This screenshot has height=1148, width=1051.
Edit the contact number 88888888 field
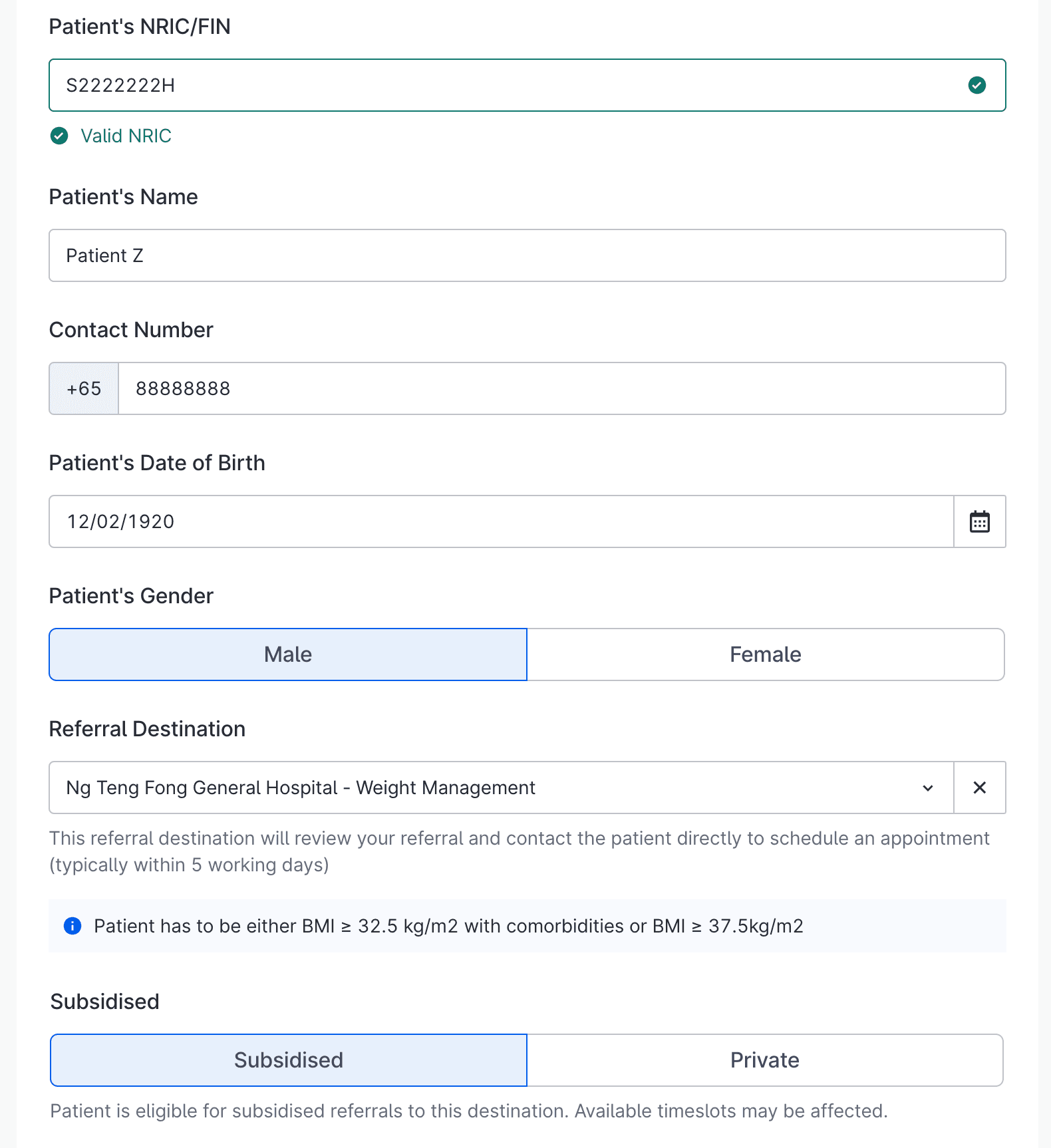point(561,388)
